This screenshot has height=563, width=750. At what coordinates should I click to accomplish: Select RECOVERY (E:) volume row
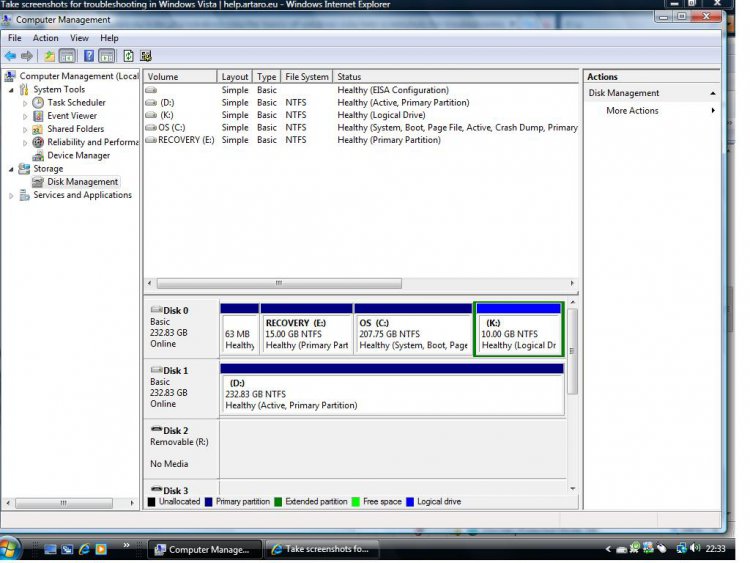click(x=361, y=140)
